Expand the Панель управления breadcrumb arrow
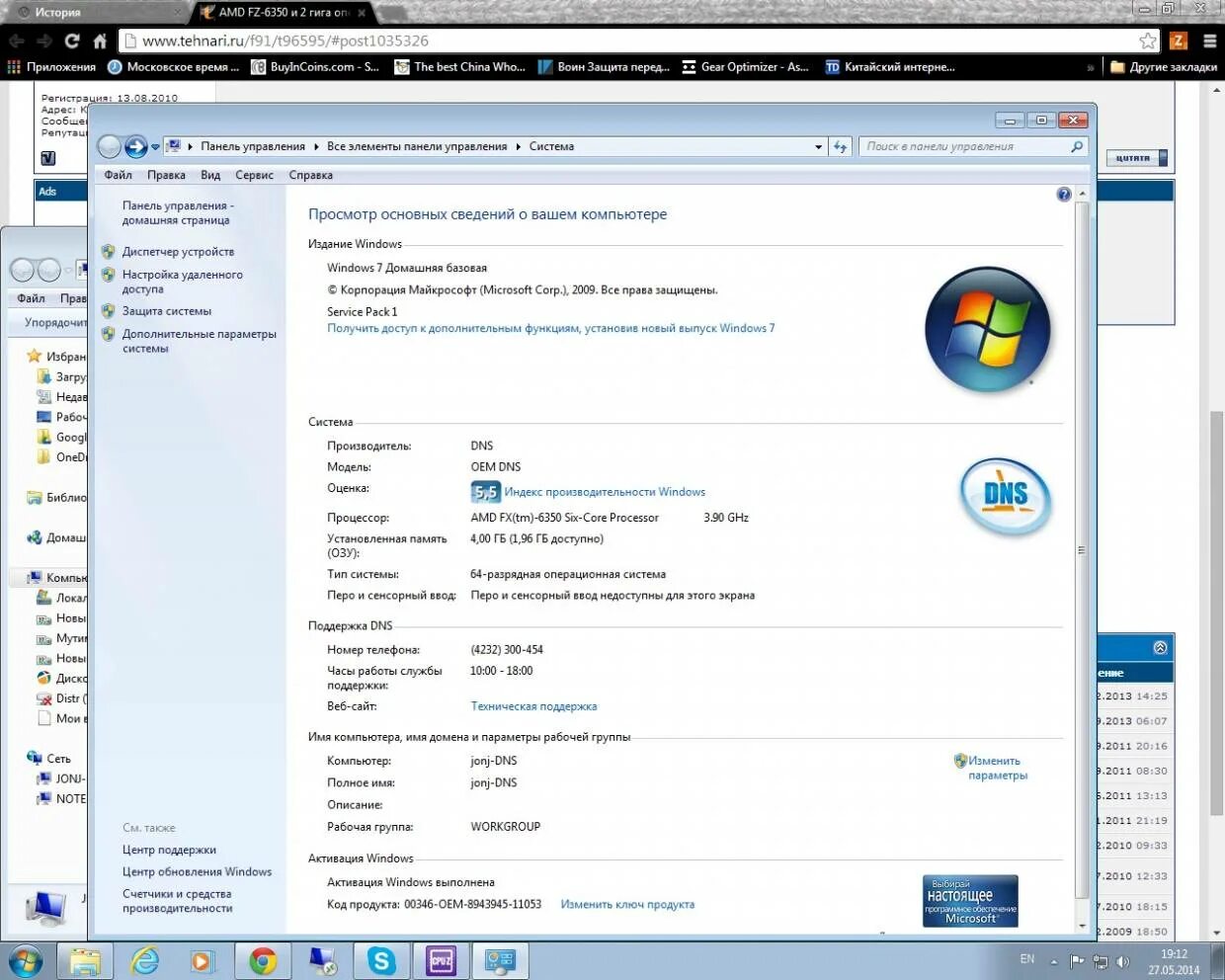The image size is (1225, 980). click(x=316, y=146)
